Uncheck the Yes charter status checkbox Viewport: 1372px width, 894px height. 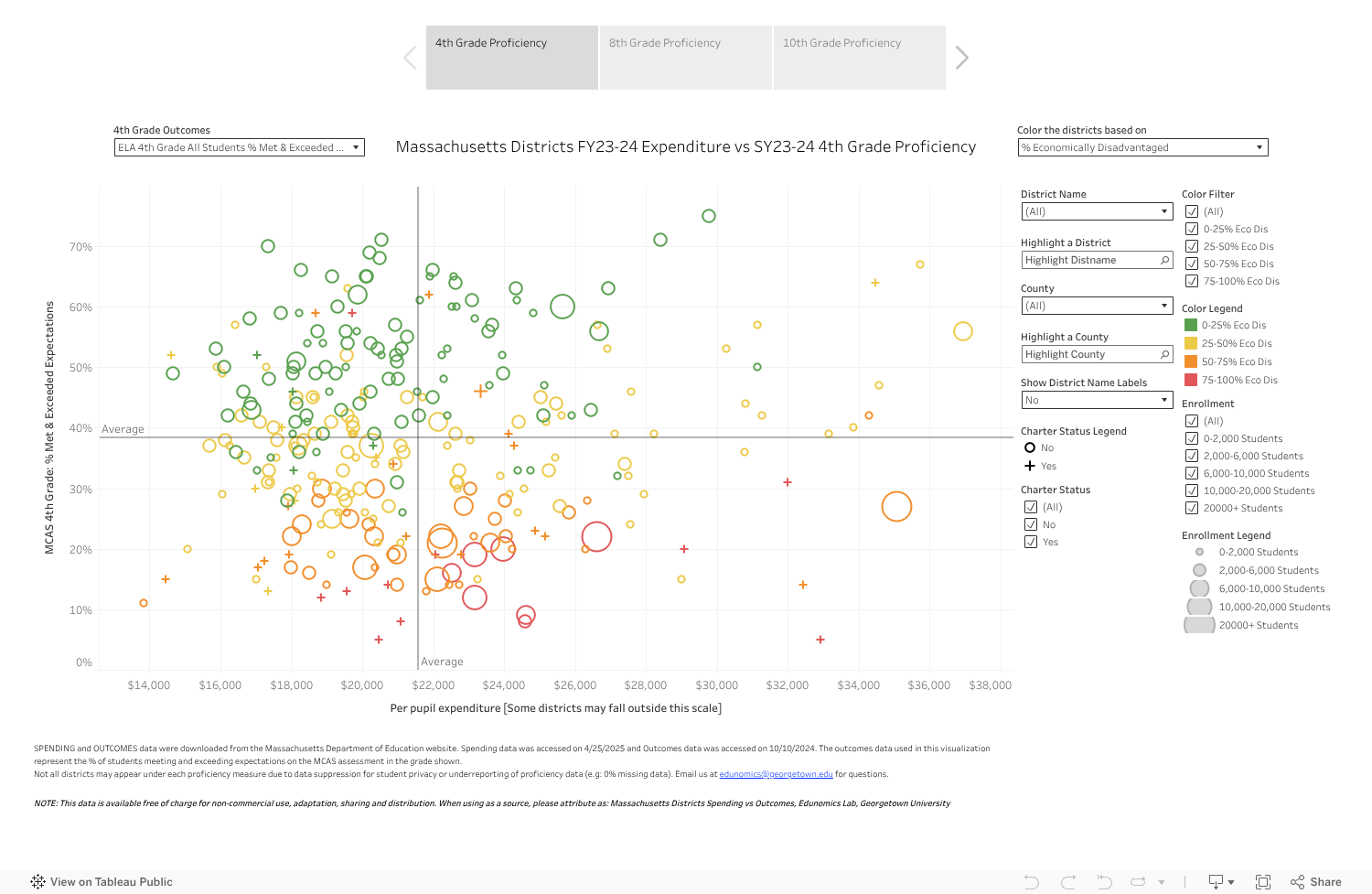tap(1031, 542)
